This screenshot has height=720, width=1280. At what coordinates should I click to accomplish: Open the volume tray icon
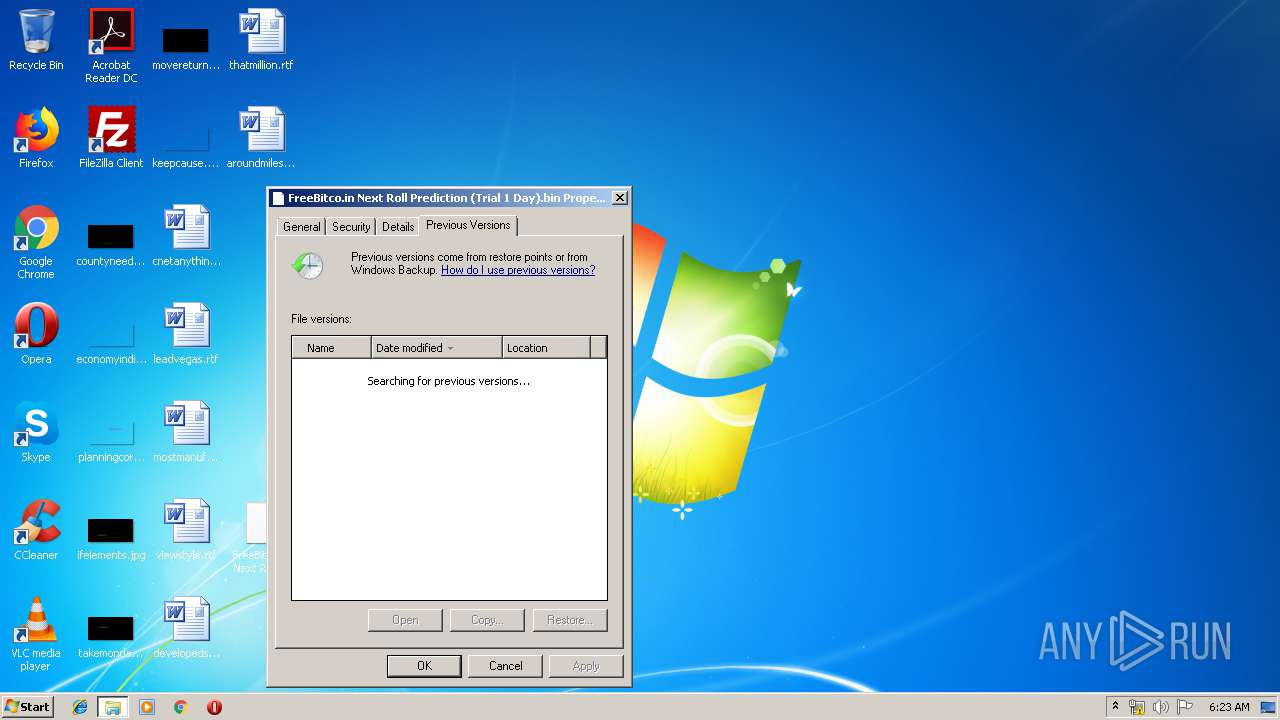tap(1161, 707)
